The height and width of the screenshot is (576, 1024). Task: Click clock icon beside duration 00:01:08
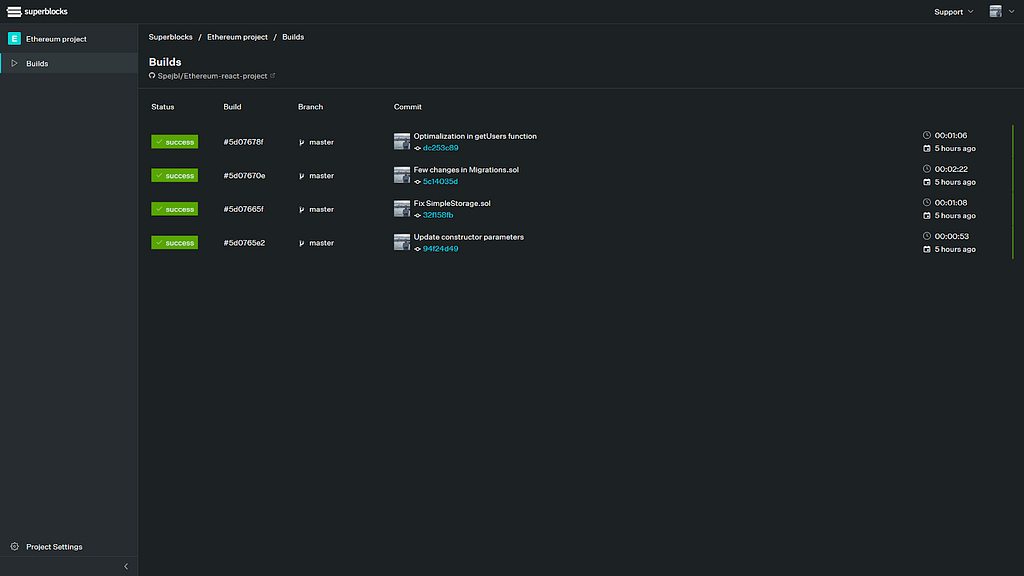[927, 202]
